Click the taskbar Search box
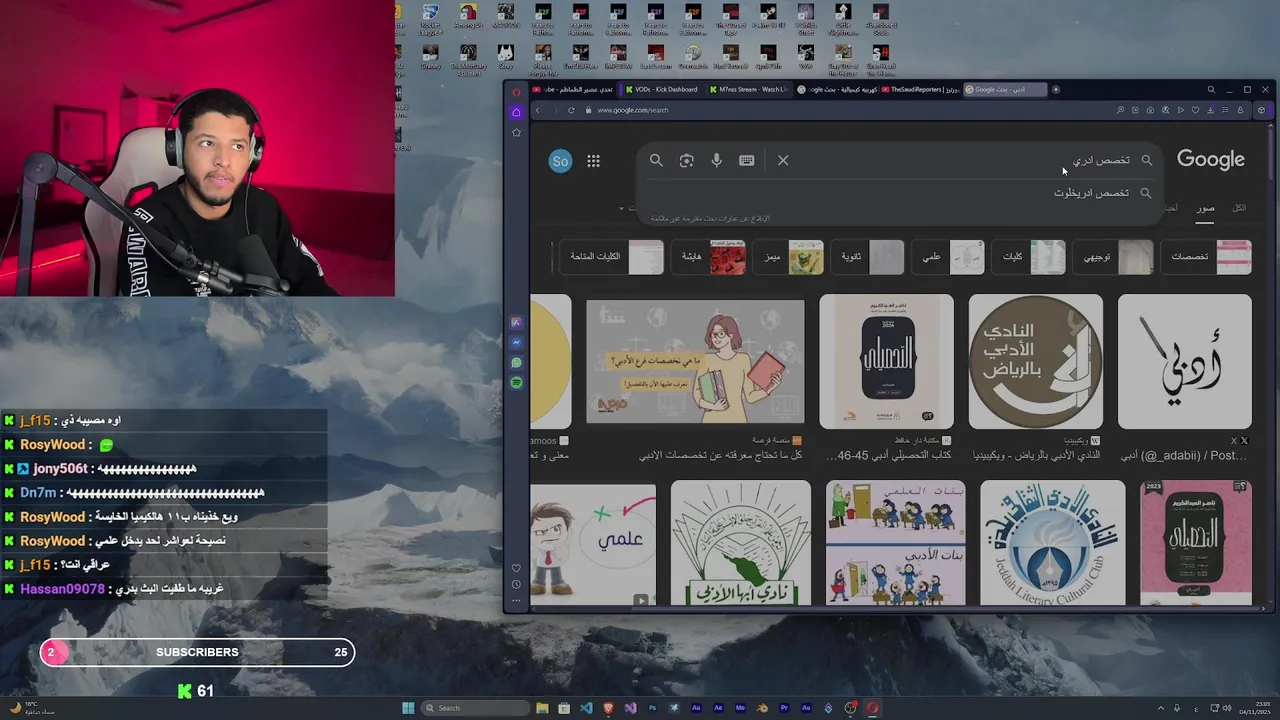Screen dimensions: 1280x720 476,708
